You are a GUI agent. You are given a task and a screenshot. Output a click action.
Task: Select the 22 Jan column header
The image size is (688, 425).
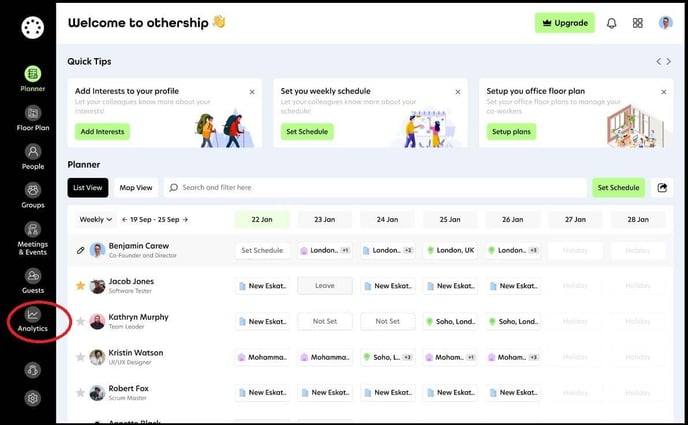click(x=262, y=219)
